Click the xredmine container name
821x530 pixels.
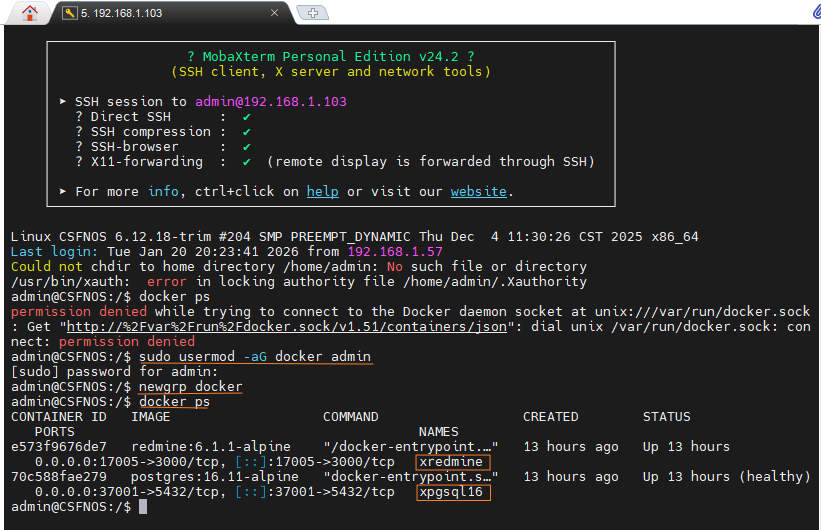453,462
